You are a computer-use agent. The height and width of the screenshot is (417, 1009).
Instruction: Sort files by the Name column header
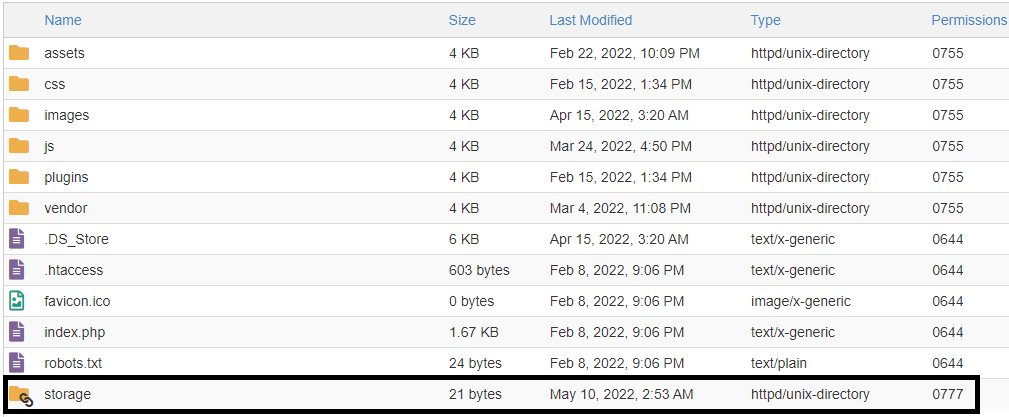pyautogui.click(x=63, y=20)
